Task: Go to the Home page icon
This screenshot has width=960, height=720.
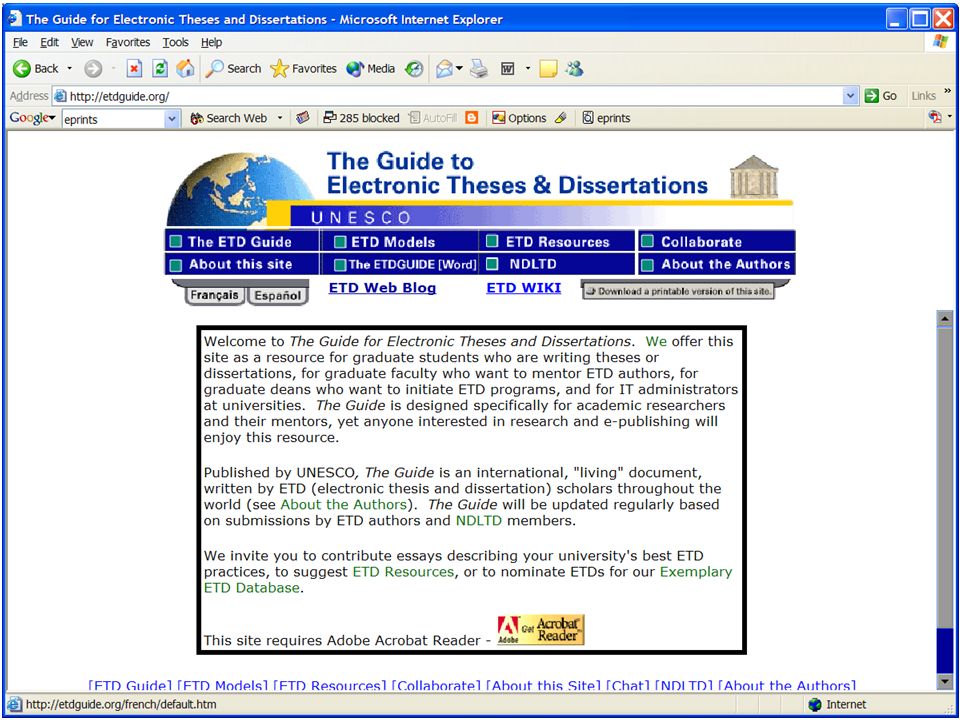Action: [185, 69]
